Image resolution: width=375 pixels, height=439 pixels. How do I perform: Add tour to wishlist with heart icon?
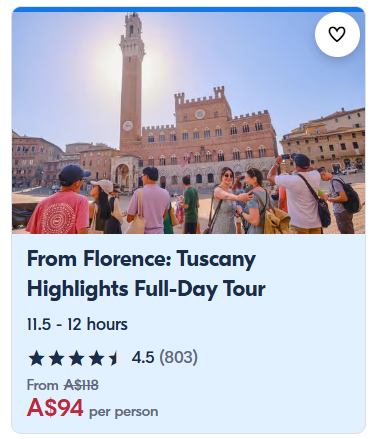(x=337, y=34)
